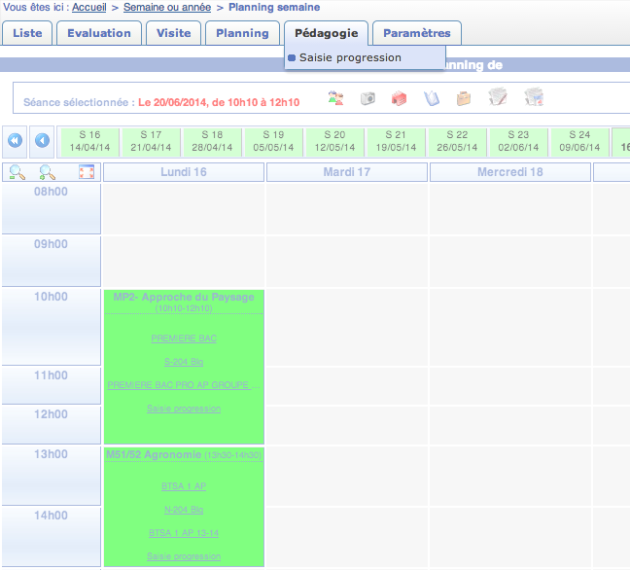Click the second magnifier zoom icon

pyautogui.click(x=49, y=173)
